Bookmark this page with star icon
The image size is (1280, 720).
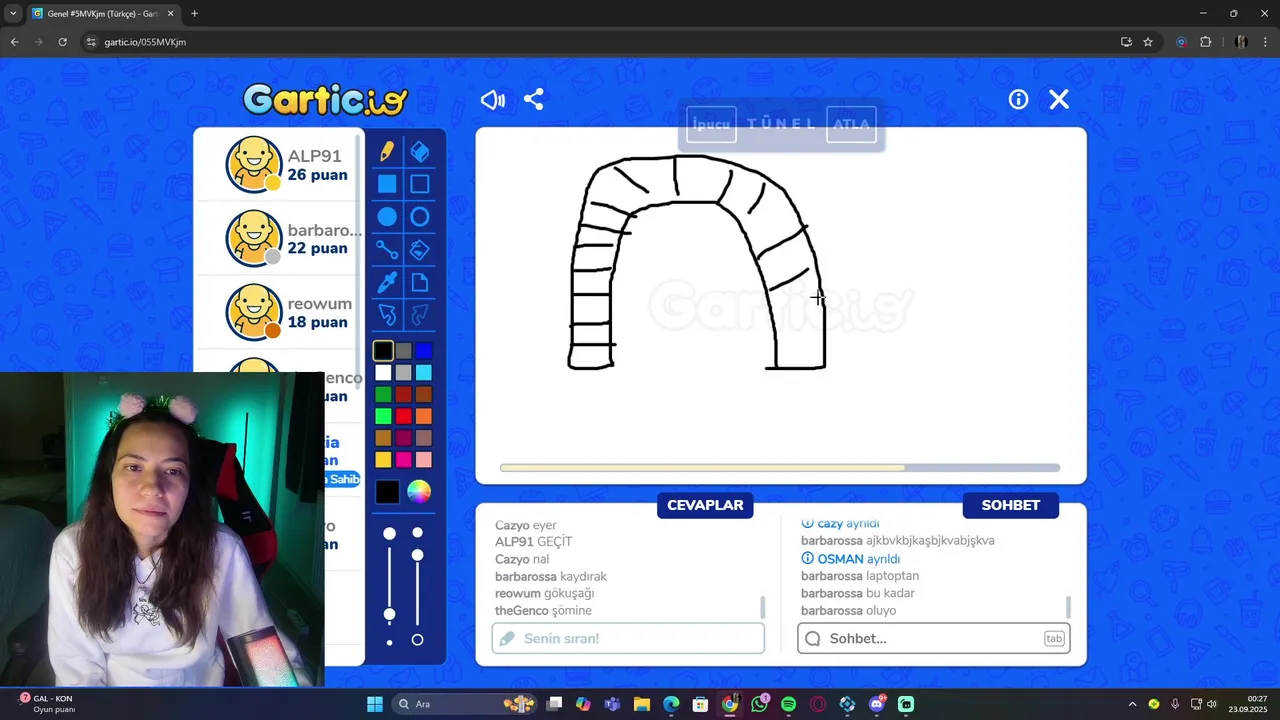[1148, 42]
